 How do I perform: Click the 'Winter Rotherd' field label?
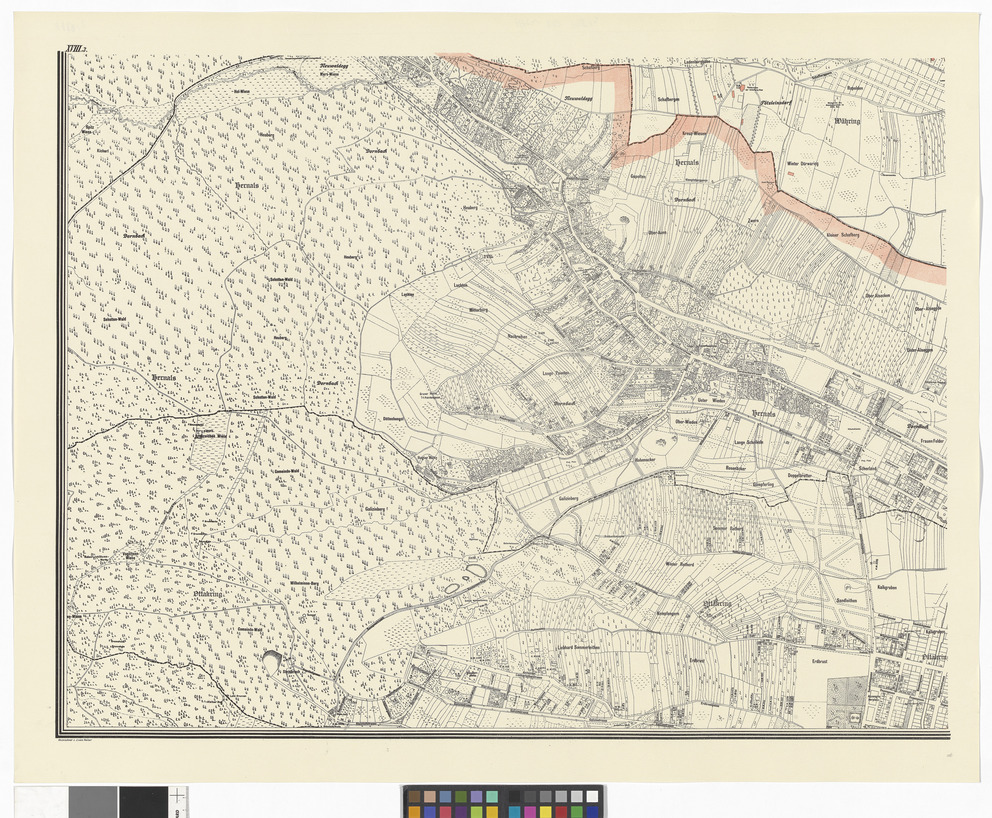coord(680,562)
